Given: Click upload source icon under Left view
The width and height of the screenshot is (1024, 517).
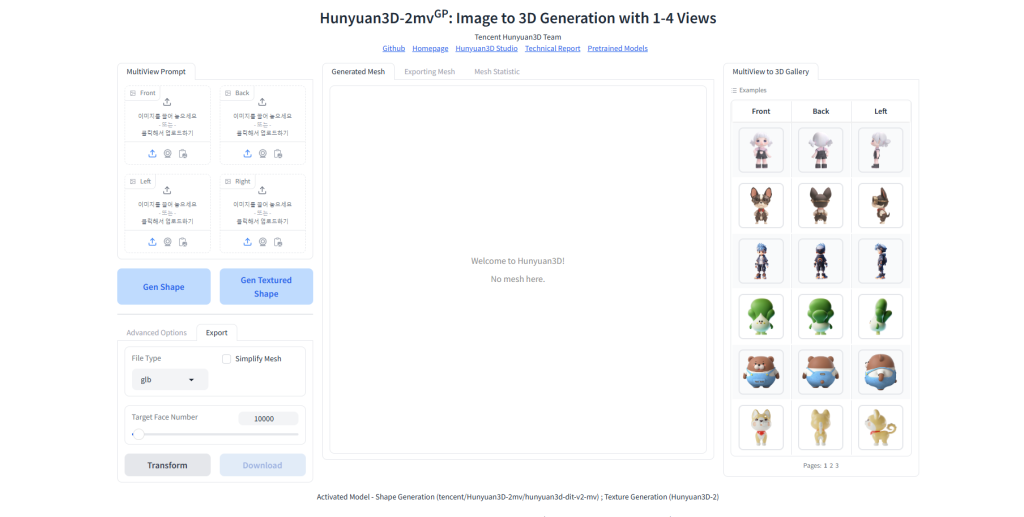Looking at the screenshot, I should pyautogui.click(x=152, y=242).
